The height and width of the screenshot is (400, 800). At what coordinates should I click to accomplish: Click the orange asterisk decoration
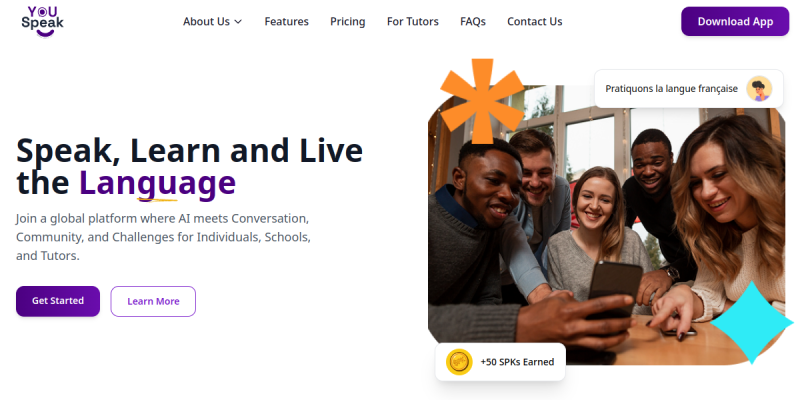(x=482, y=100)
